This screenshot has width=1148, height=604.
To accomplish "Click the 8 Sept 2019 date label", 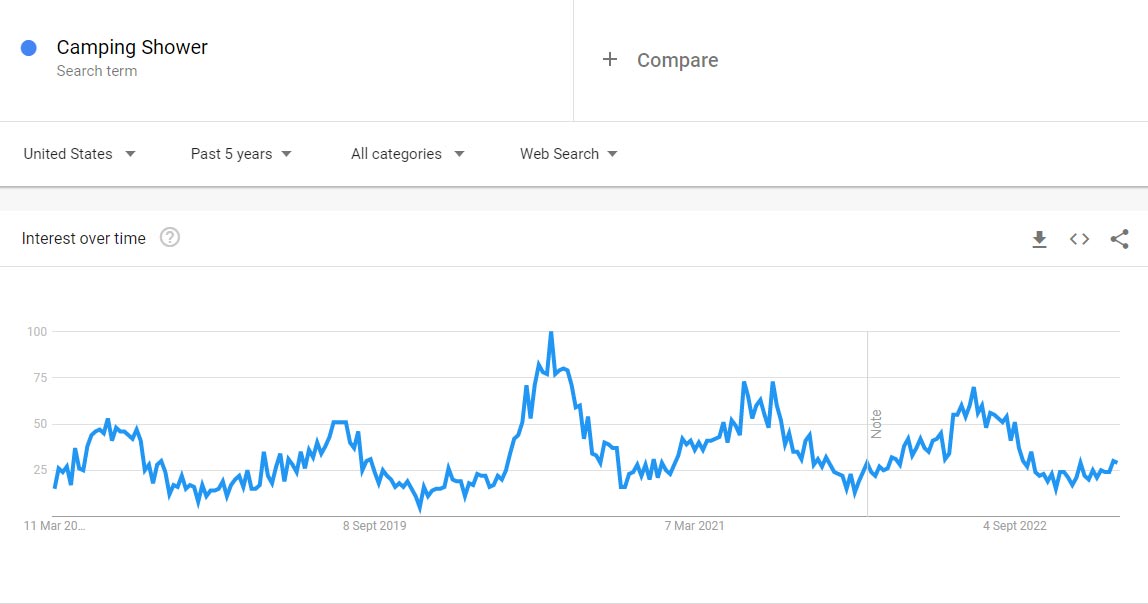I will (375, 526).
